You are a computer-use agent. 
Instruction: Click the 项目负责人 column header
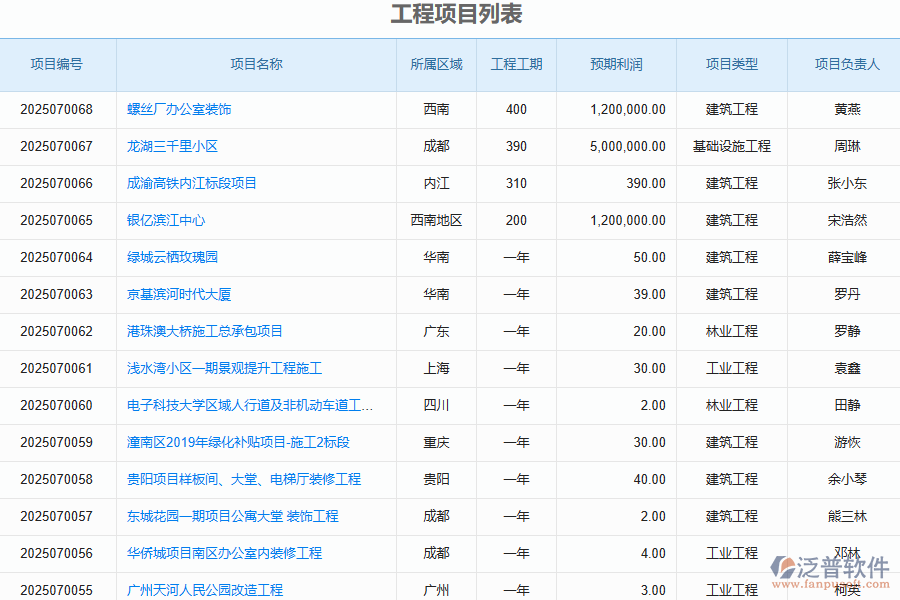(846, 64)
